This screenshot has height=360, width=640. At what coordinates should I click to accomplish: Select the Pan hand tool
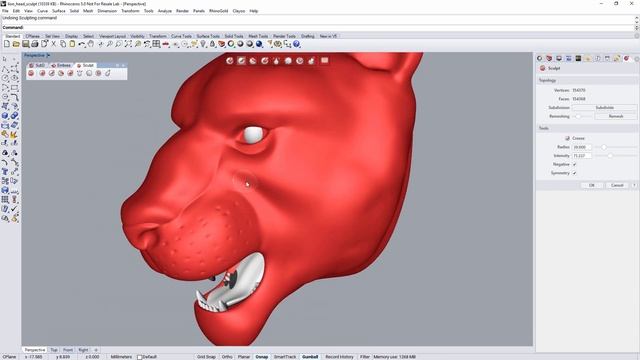point(91,44)
